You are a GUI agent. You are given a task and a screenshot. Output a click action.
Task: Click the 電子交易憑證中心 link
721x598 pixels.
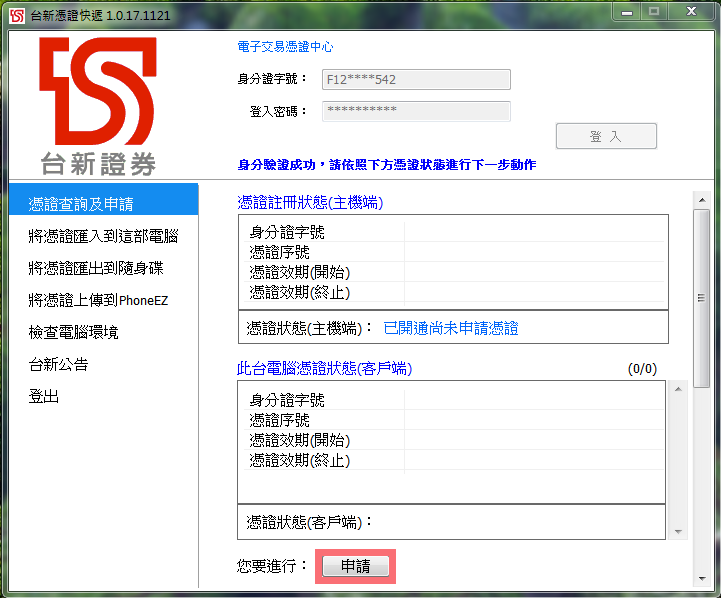[285, 46]
